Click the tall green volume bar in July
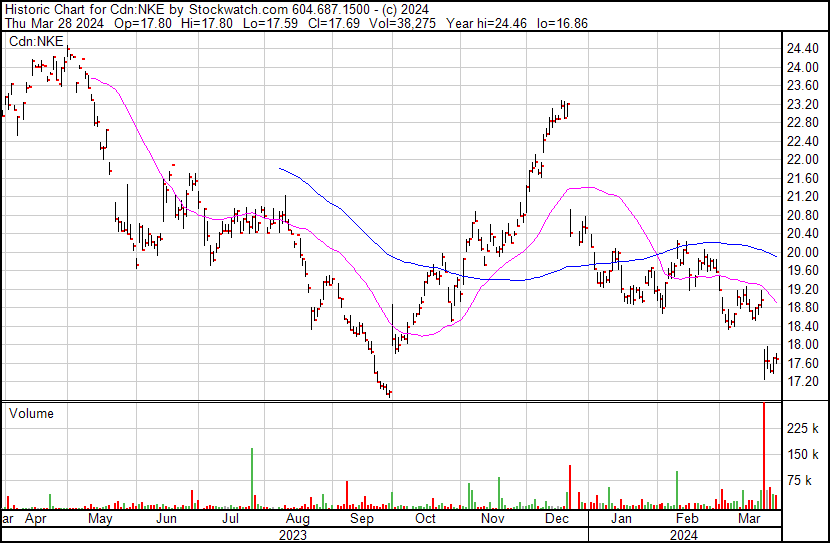 point(251,478)
